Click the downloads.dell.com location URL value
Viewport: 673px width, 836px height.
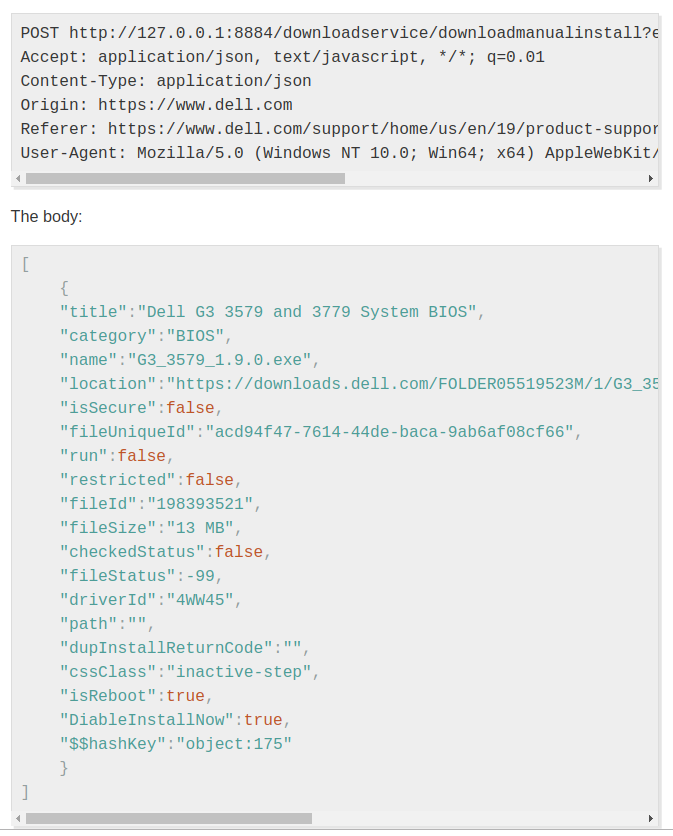point(412,384)
